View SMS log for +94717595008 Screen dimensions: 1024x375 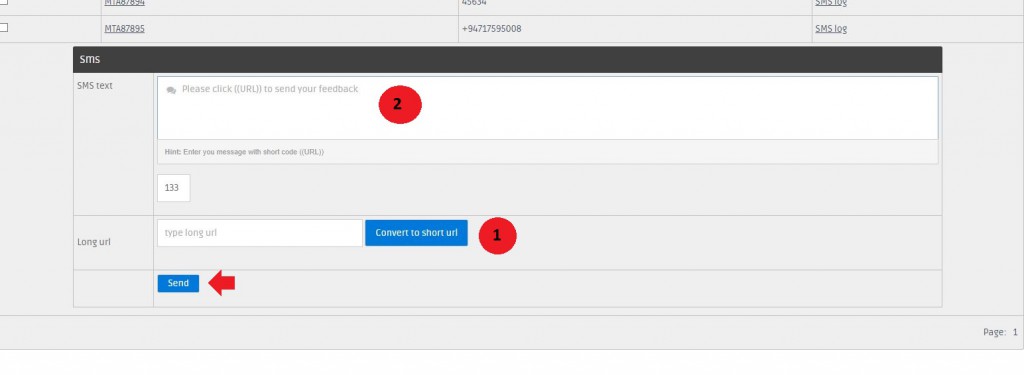point(831,29)
